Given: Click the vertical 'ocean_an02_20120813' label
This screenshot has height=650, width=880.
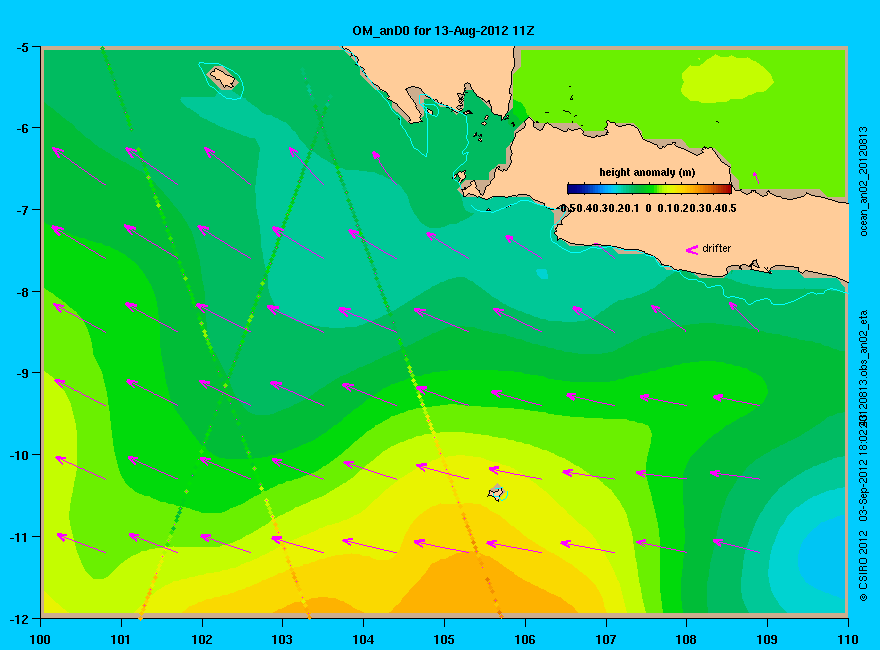Looking at the screenshot, I should click(863, 181).
